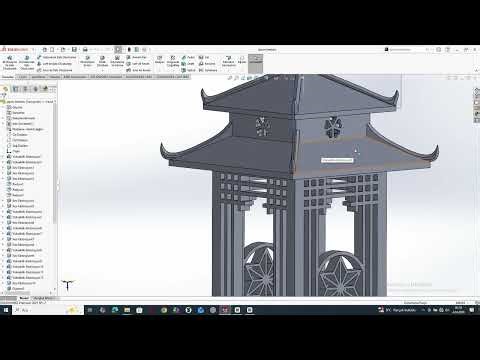Select the Revolved Boss/Base tool (Döndürerek Yükseklik)
480x360 pixels.
(x=27, y=62)
